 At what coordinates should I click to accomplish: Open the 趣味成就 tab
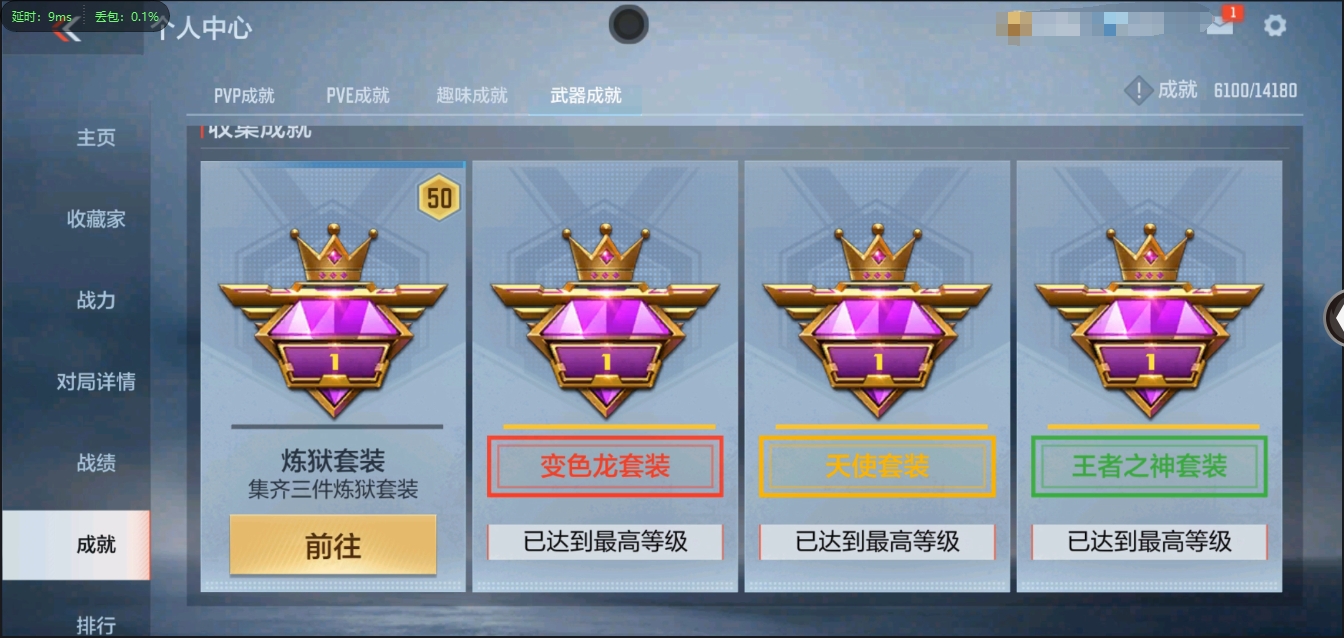tap(472, 96)
